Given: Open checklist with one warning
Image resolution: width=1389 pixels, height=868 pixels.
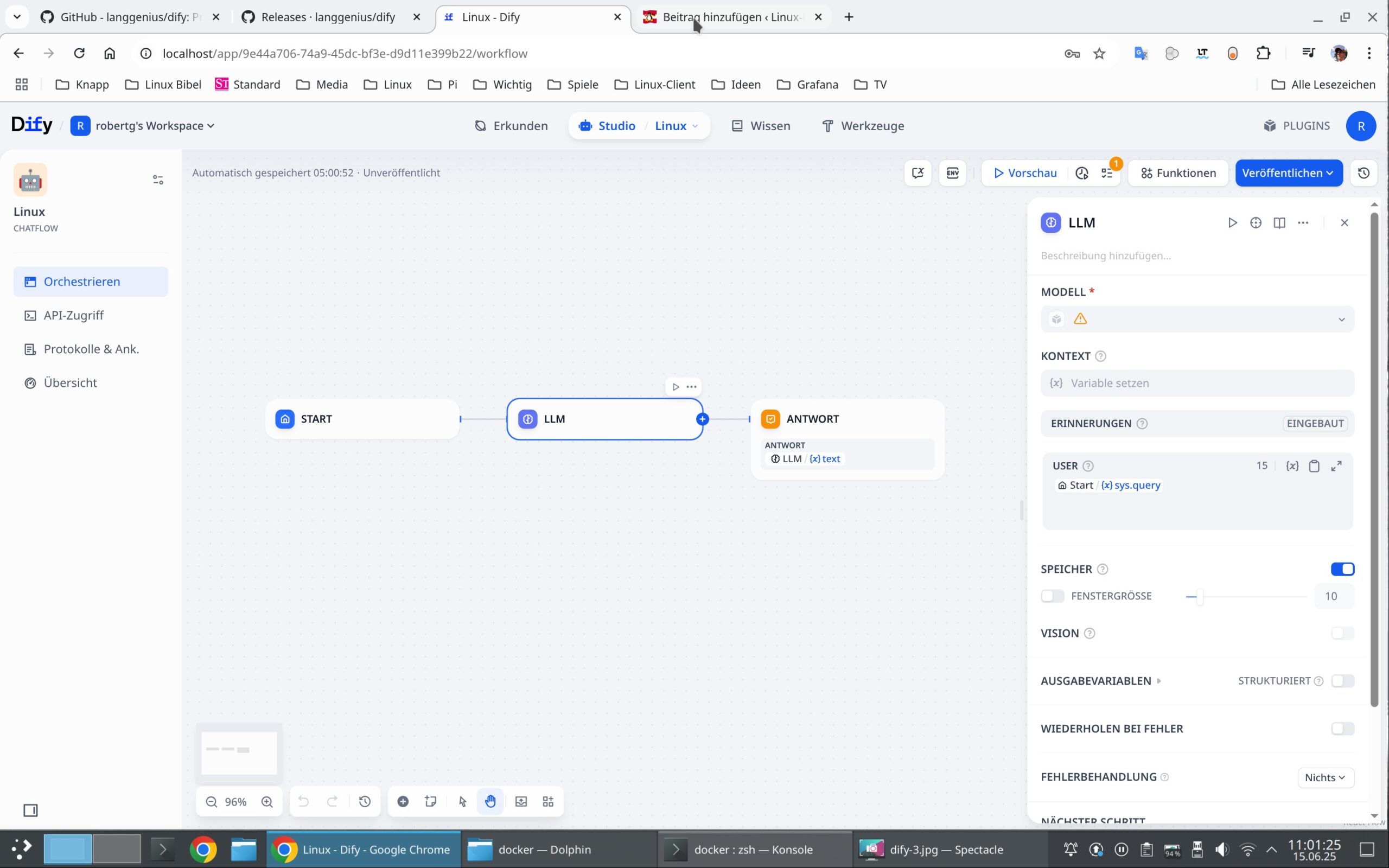Looking at the screenshot, I should (x=1107, y=173).
